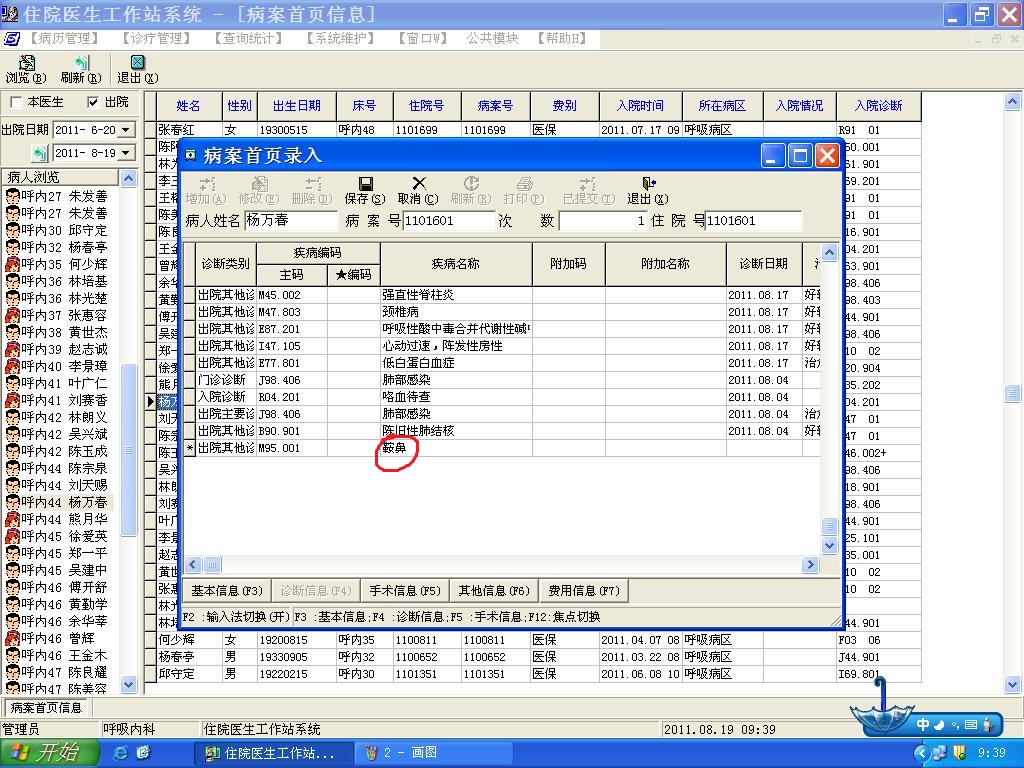Image resolution: width=1024 pixels, height=768 pixels.
Task: Click the 删除(D) delete icon in dialog
Action: coord(312,184)
